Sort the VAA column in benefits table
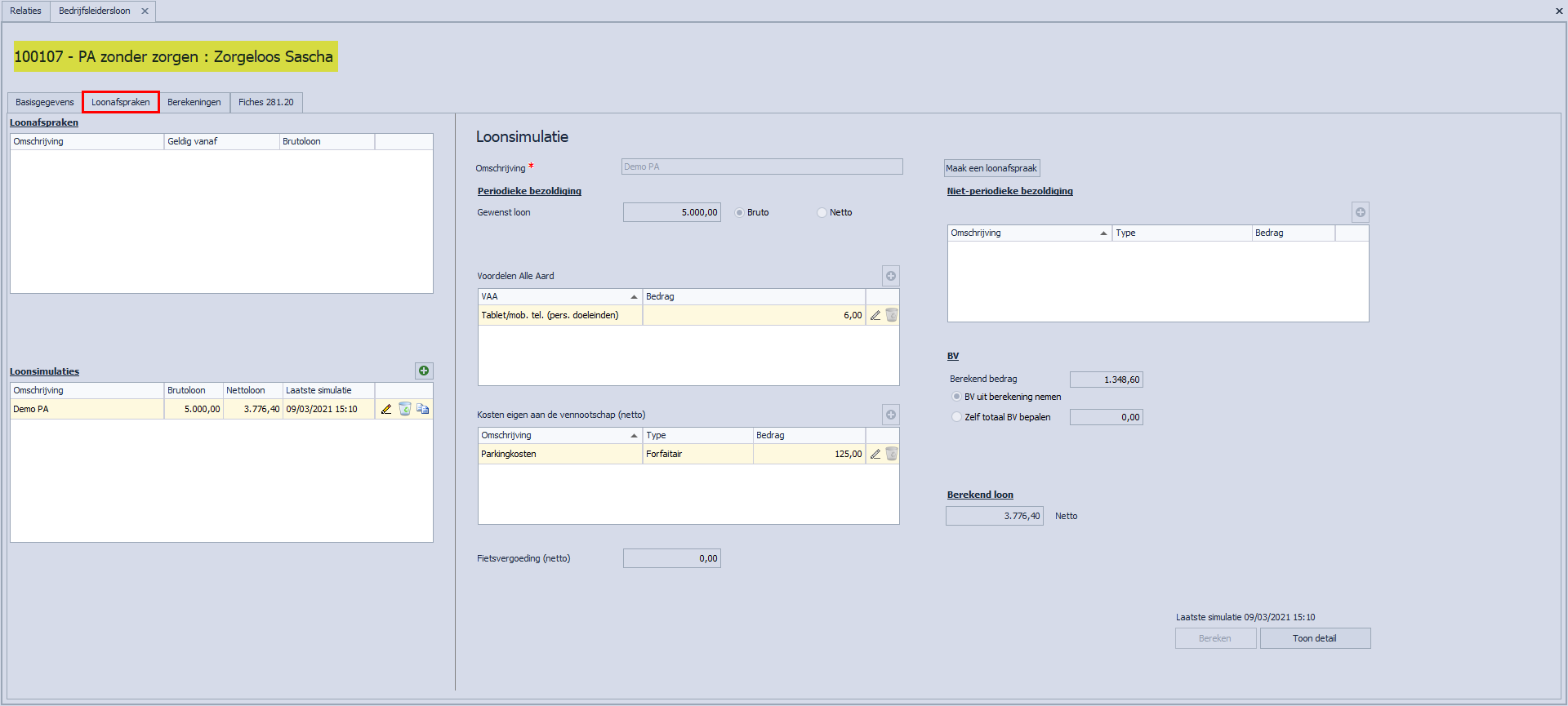The image size is (1568, 706). pyautogui.click(x=559, y=297)
